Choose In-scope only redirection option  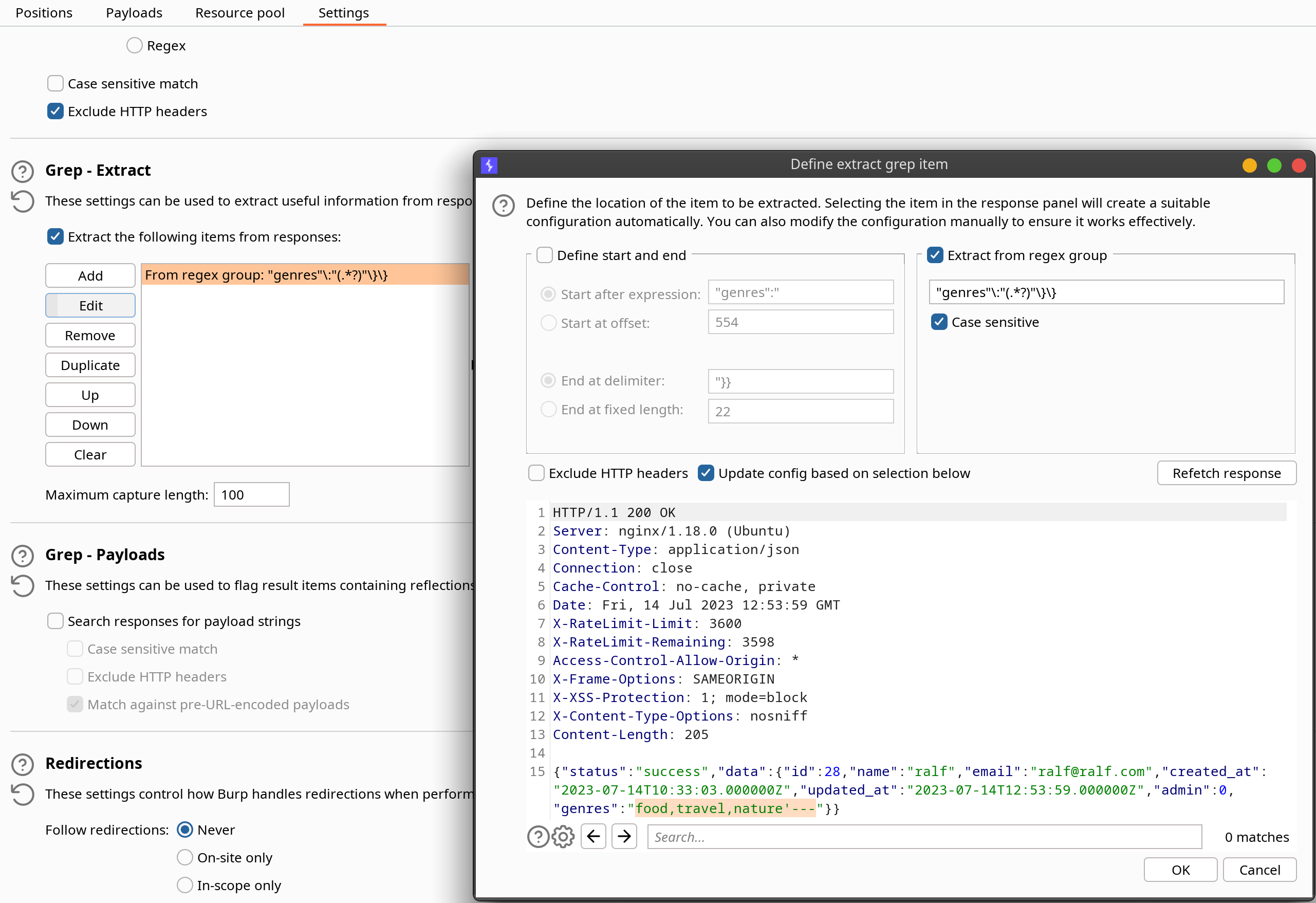click(x=184, y=886)
